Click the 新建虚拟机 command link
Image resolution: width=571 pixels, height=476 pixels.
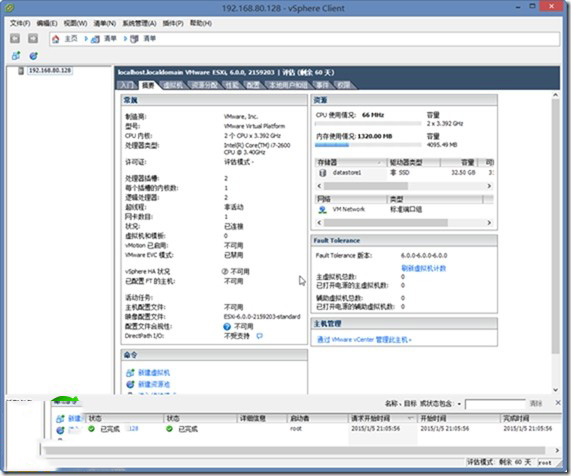click(x=154, y=373)
